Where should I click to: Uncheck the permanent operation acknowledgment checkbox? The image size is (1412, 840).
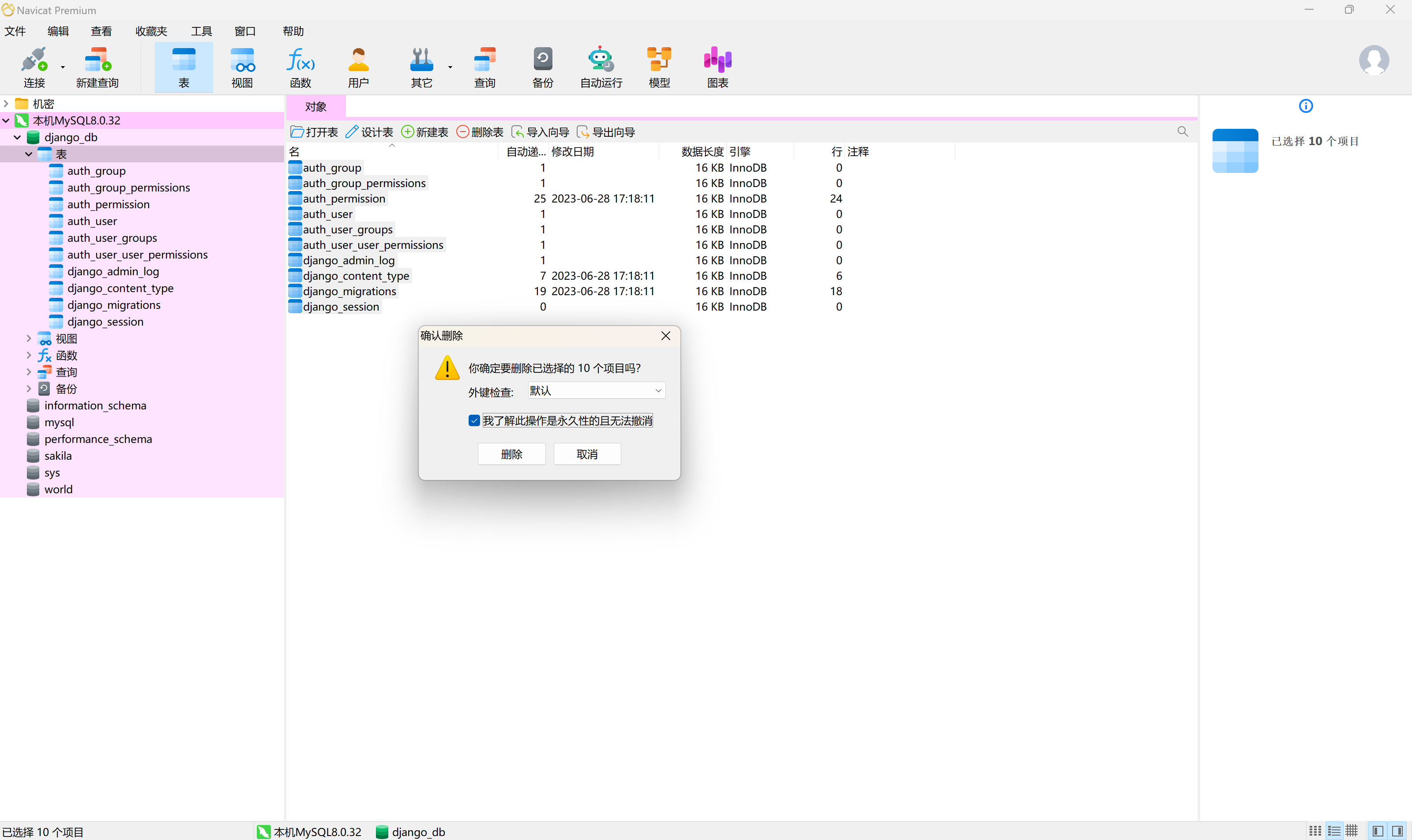pos(474,420)
